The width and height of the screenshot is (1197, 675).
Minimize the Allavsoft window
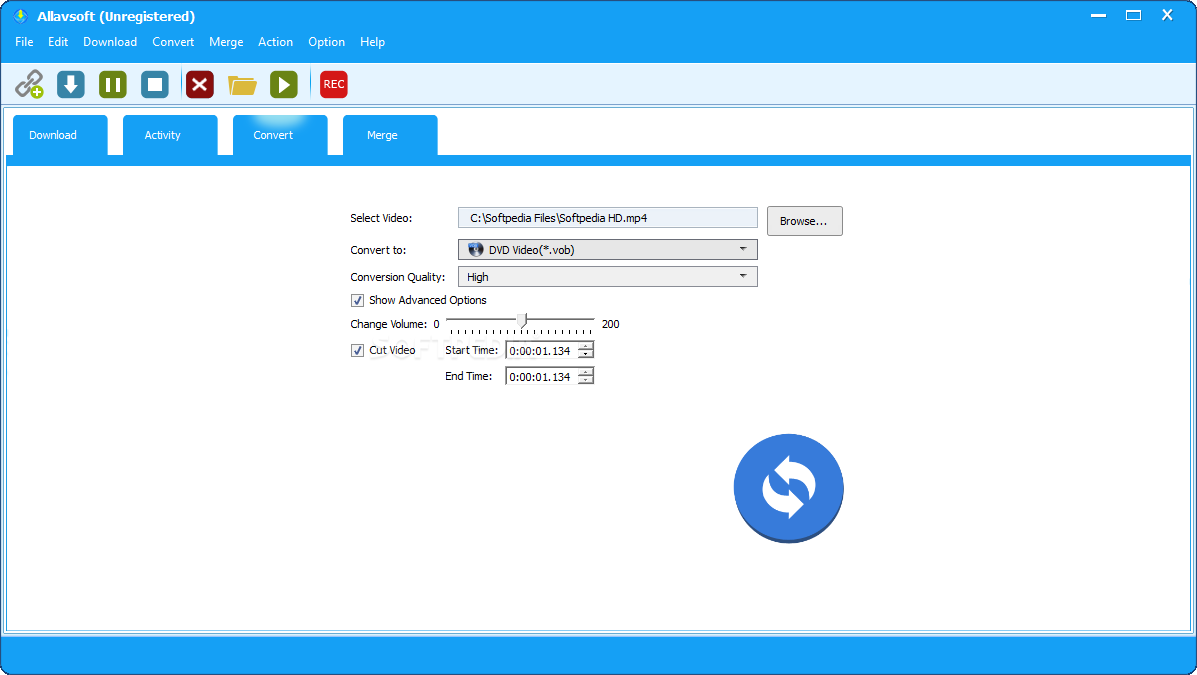(x=1099, y=15)
